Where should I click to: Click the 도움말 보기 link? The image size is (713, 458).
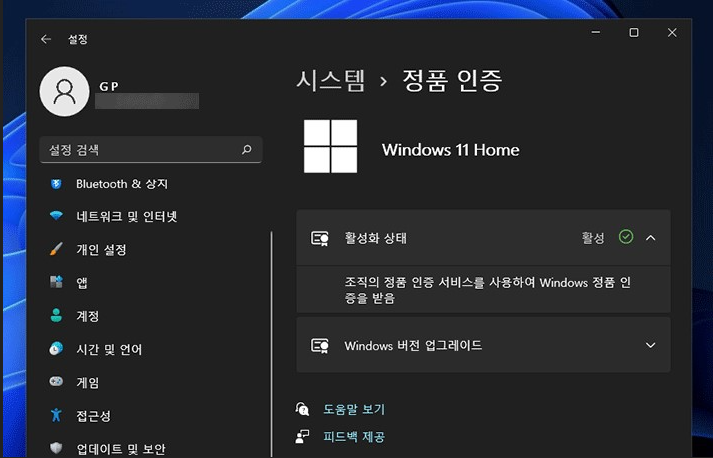[354, 409]
